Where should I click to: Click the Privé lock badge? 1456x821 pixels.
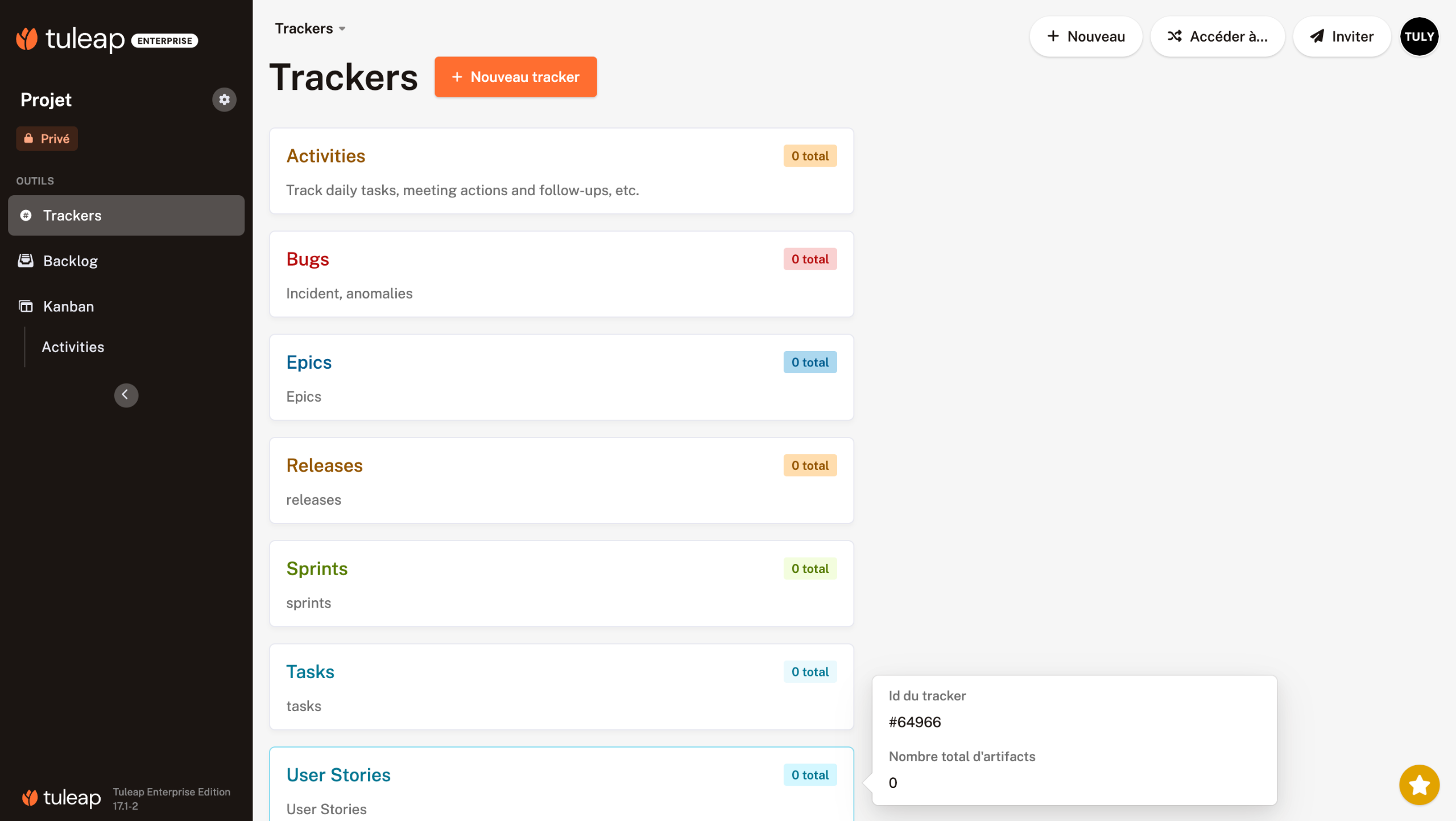(47, 139)
